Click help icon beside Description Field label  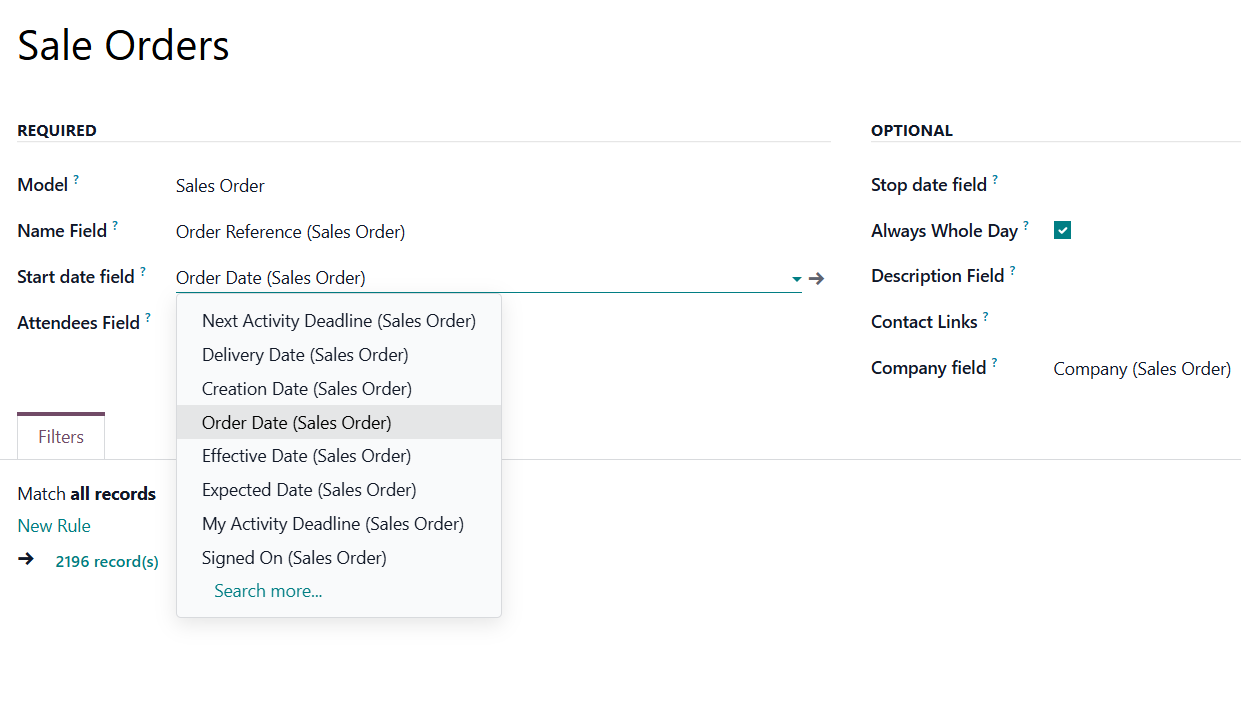1012,271
